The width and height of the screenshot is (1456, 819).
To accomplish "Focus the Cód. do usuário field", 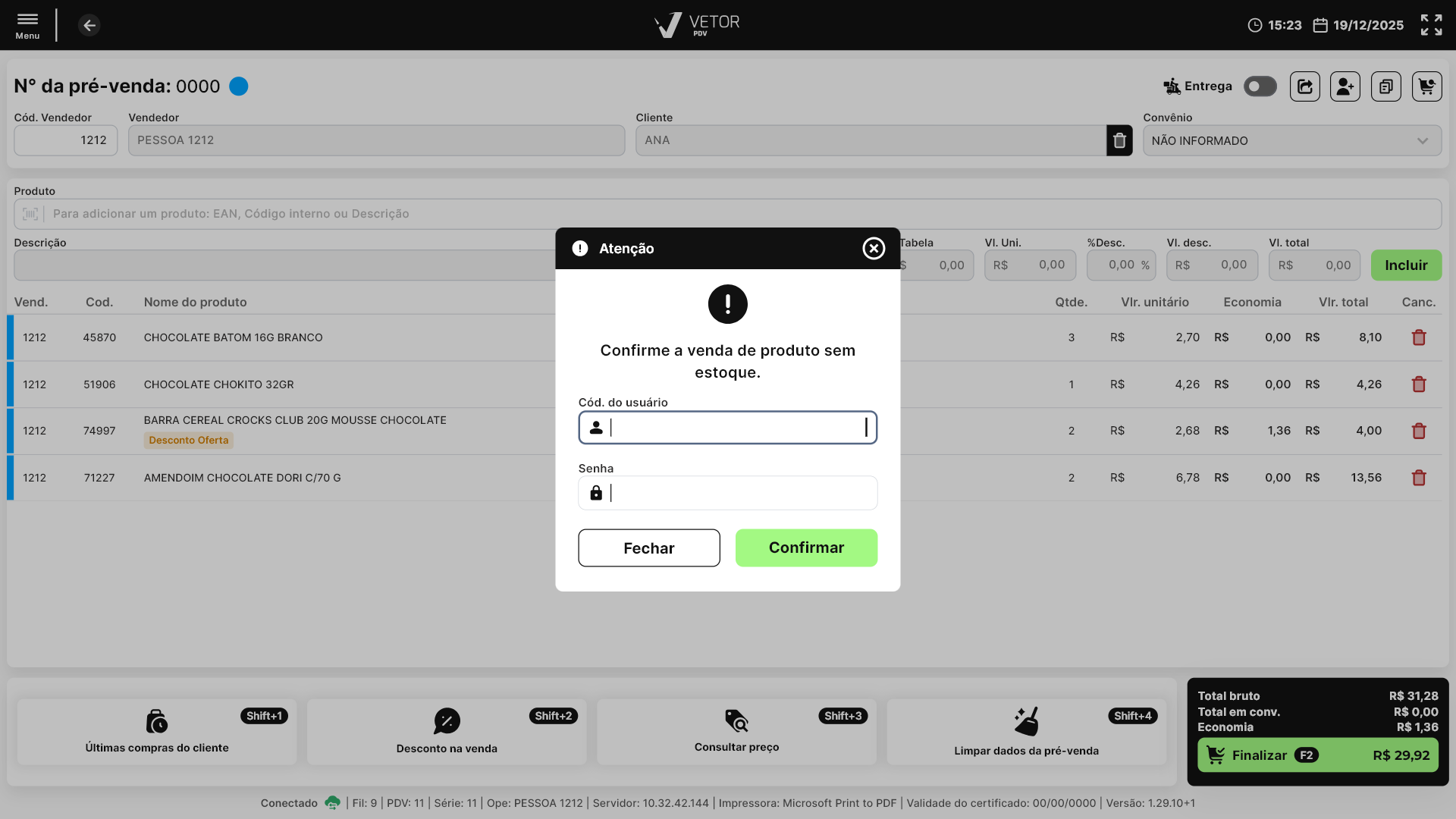I will [x=736, y=428].
